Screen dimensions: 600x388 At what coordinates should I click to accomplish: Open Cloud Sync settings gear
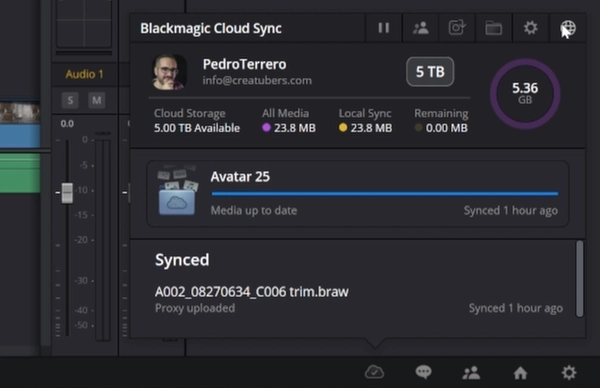pyautogui.click(x=530, y=28)
